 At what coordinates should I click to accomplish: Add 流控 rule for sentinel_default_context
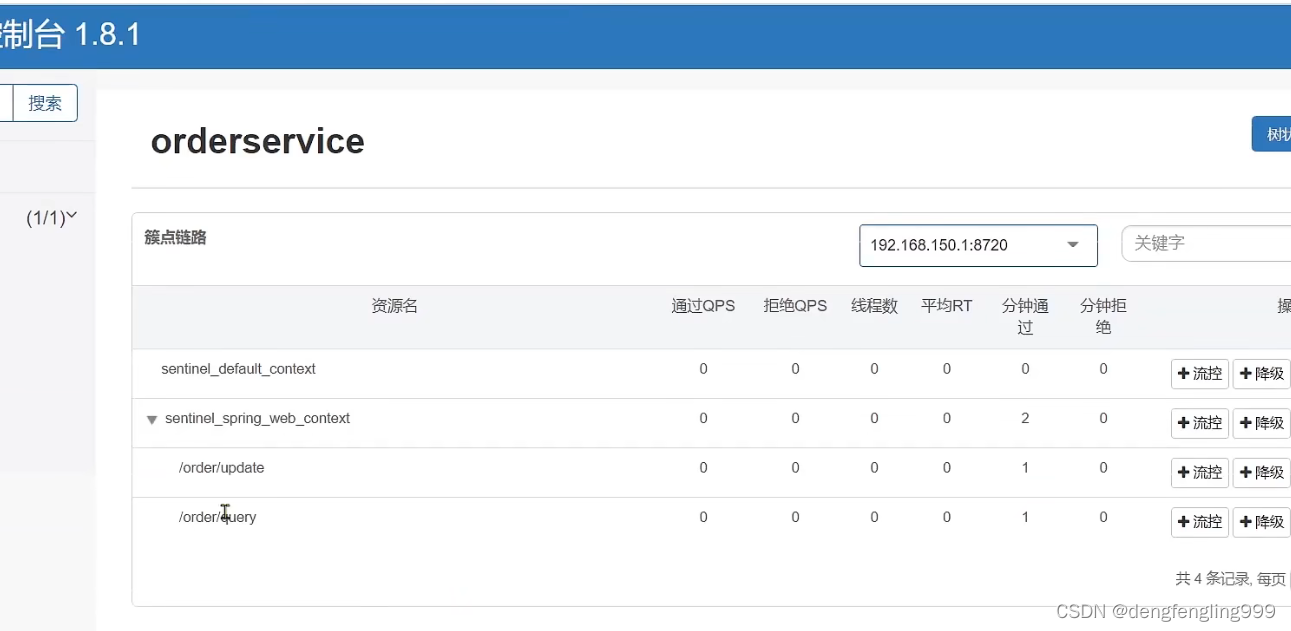[x=1199, y=374]
